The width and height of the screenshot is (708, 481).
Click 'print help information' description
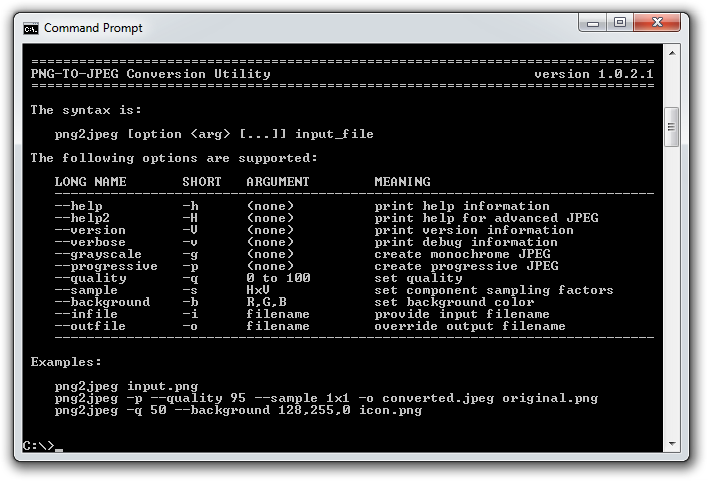point(462,206)
